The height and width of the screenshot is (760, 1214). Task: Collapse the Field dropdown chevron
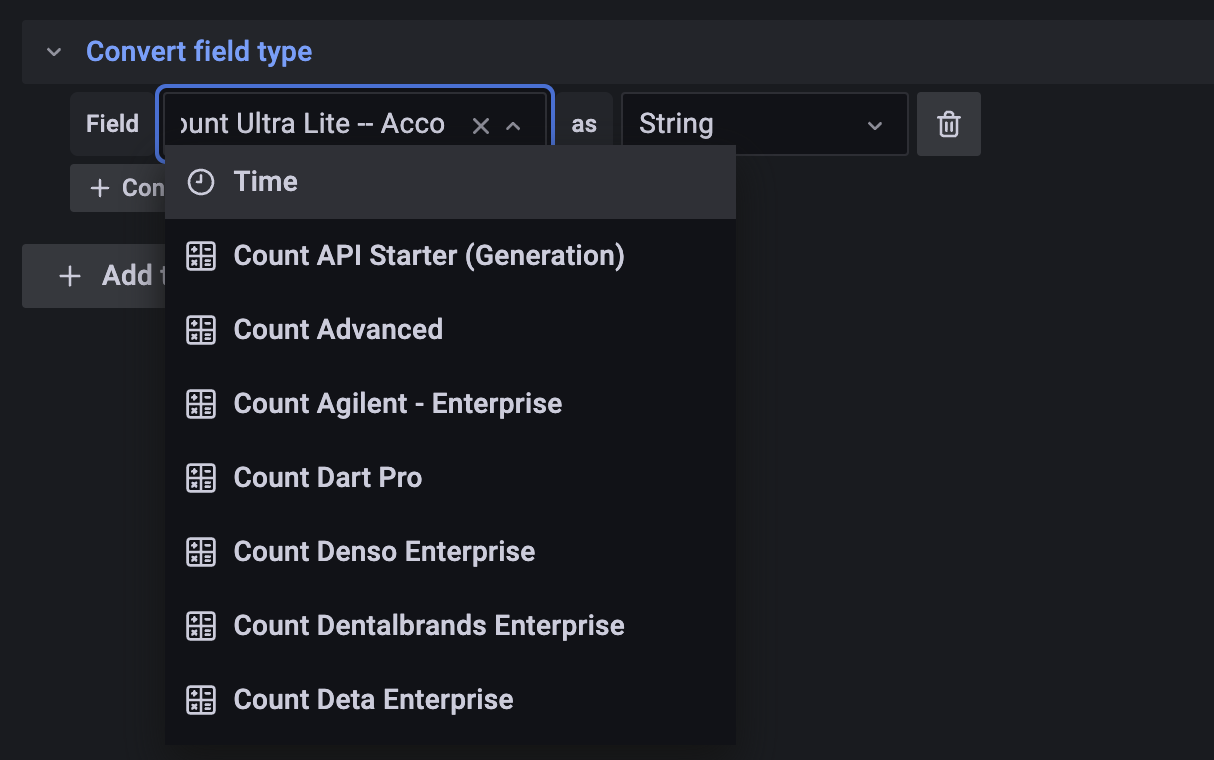[514, 125]
